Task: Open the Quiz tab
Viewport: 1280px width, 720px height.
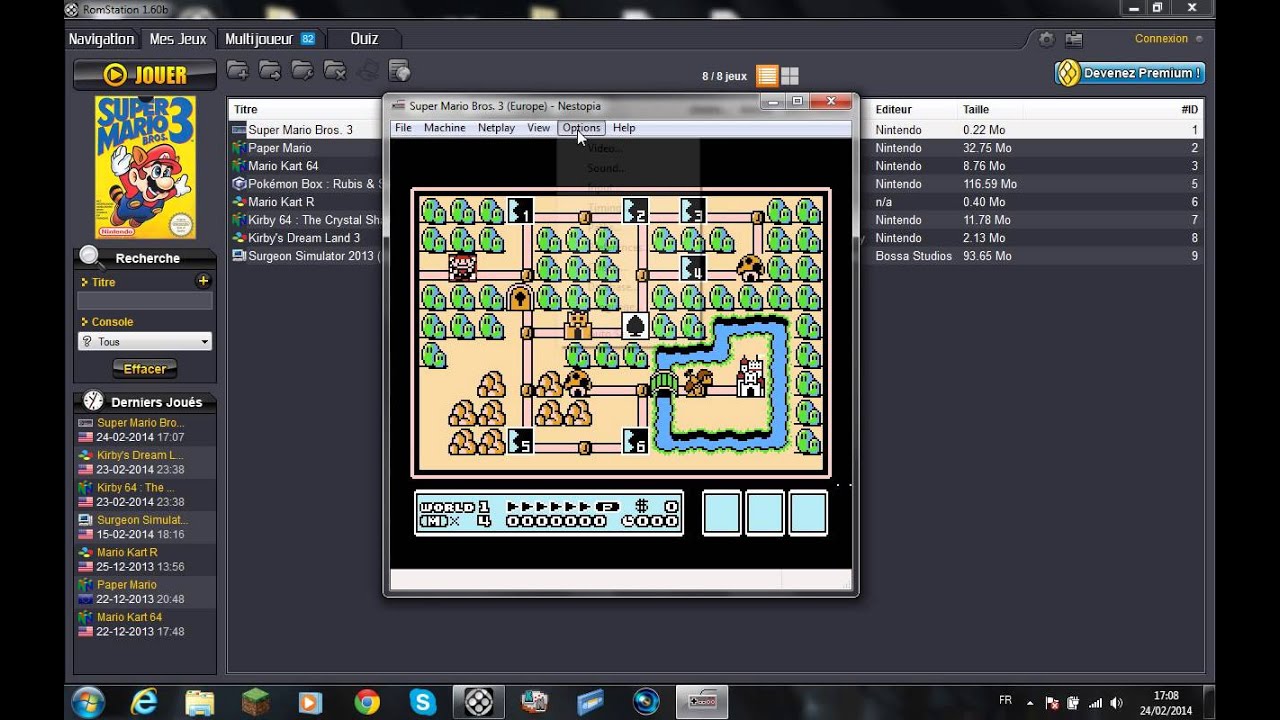Action: (x=364, y=39)
